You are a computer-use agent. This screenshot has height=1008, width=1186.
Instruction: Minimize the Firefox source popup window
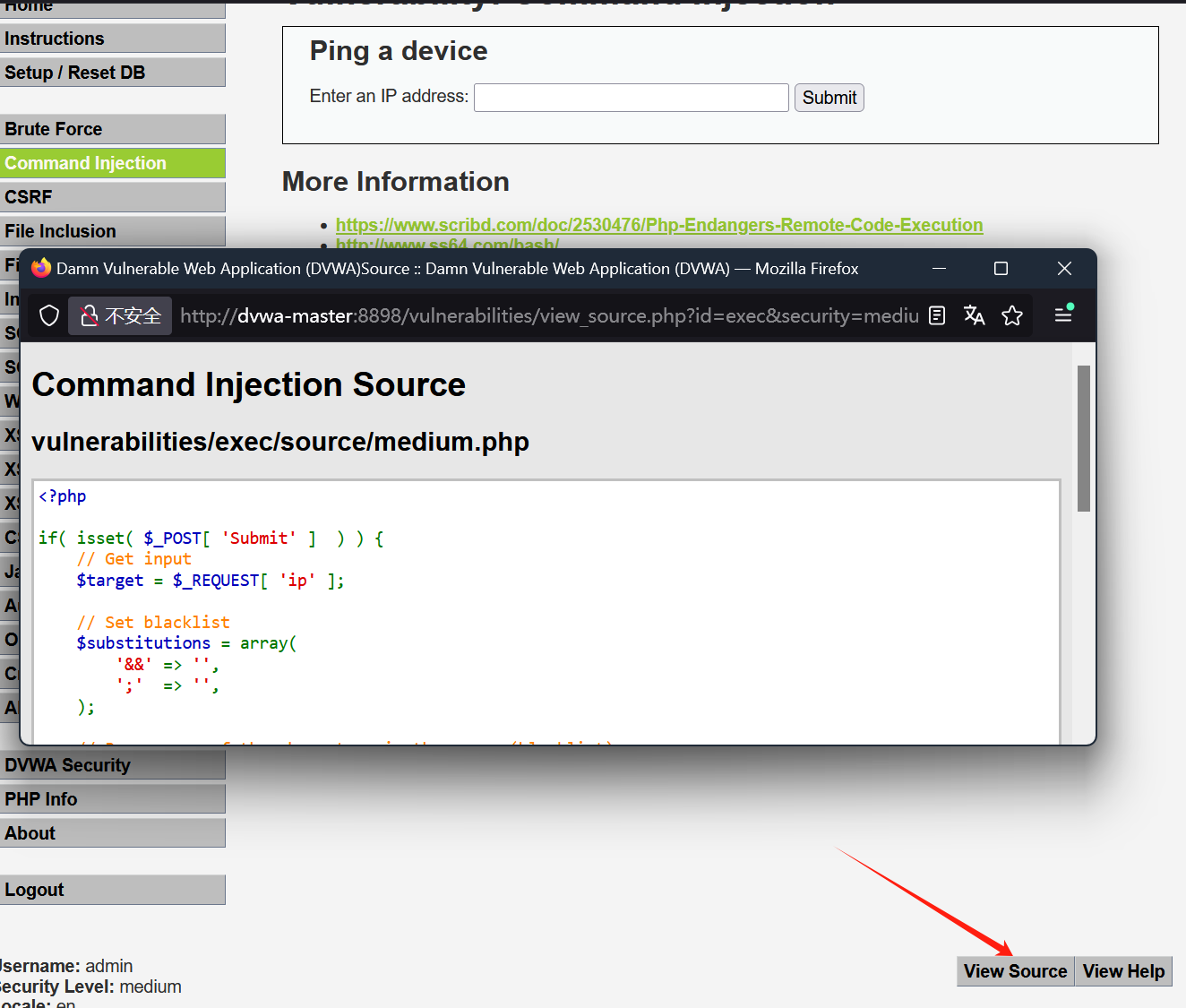(939, 268)
